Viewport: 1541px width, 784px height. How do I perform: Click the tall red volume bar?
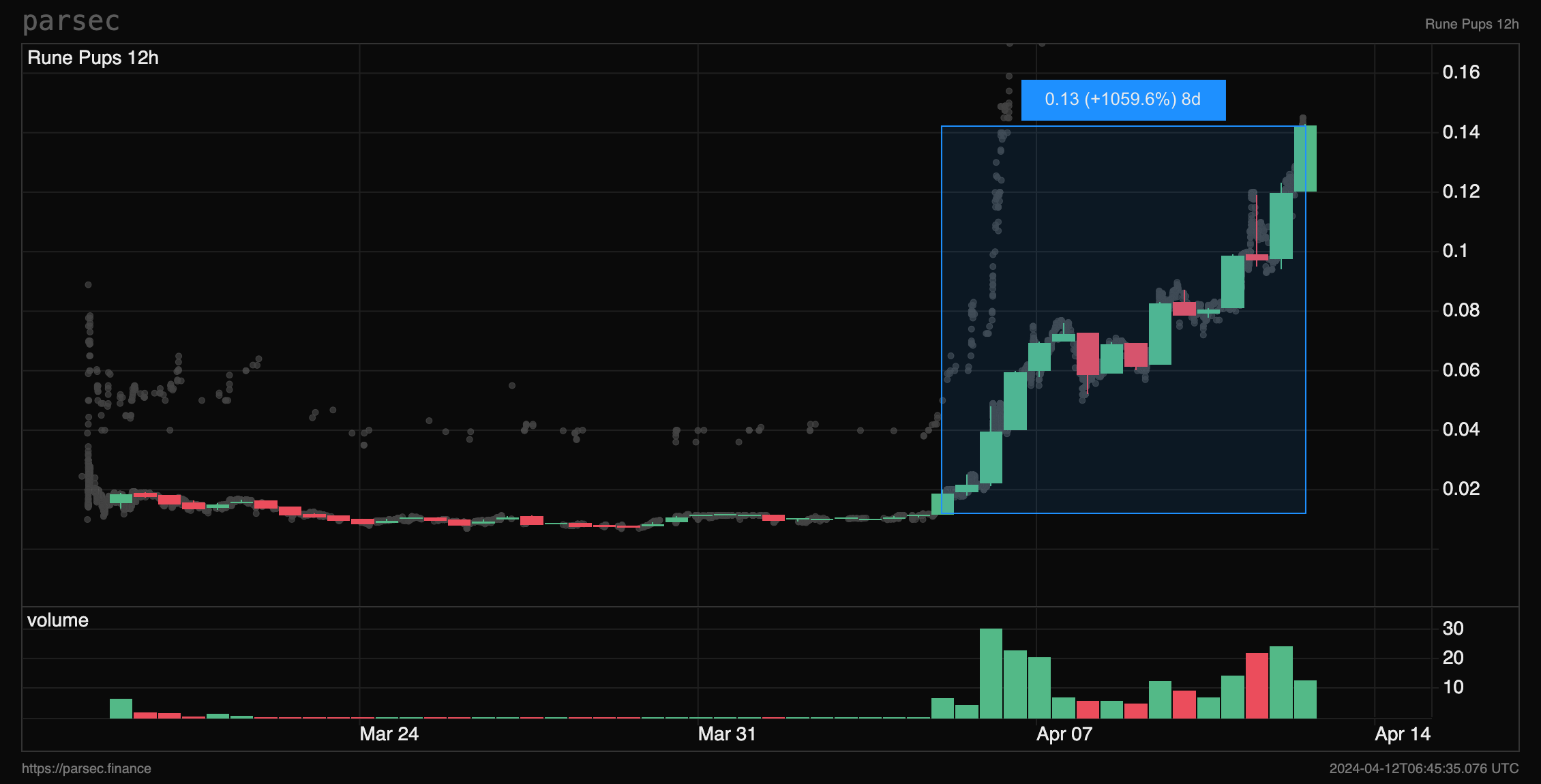click(1257, 685)
